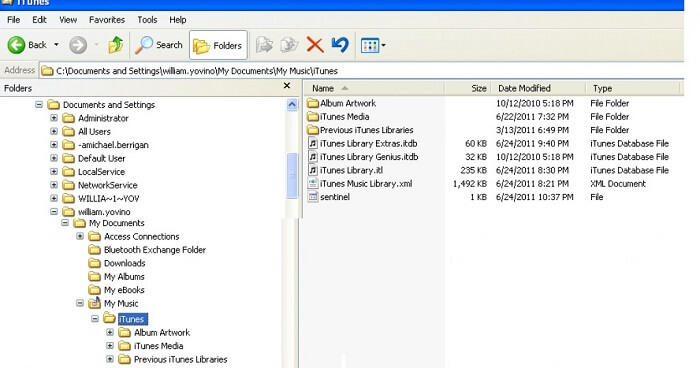Expand the Administrator tree node
The image size is (700, 368).
pyautogui.click(x=54, y=118)
